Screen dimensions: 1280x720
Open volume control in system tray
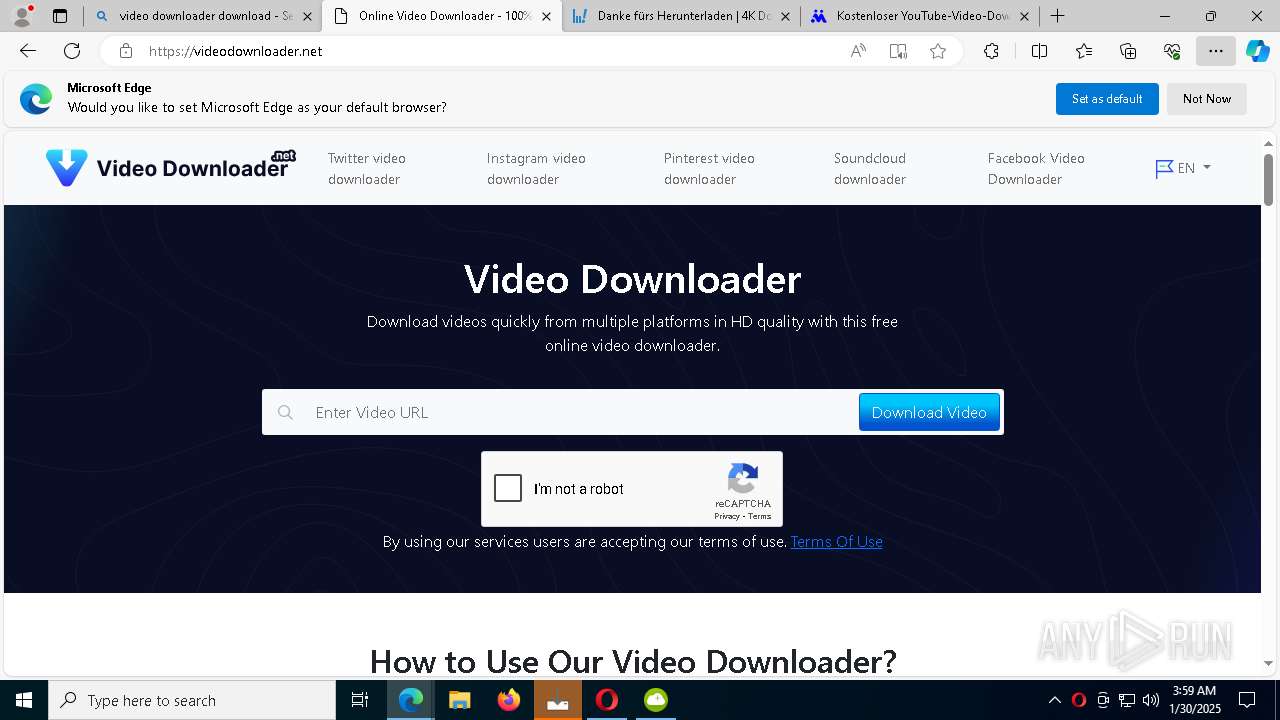(1151, 700)
